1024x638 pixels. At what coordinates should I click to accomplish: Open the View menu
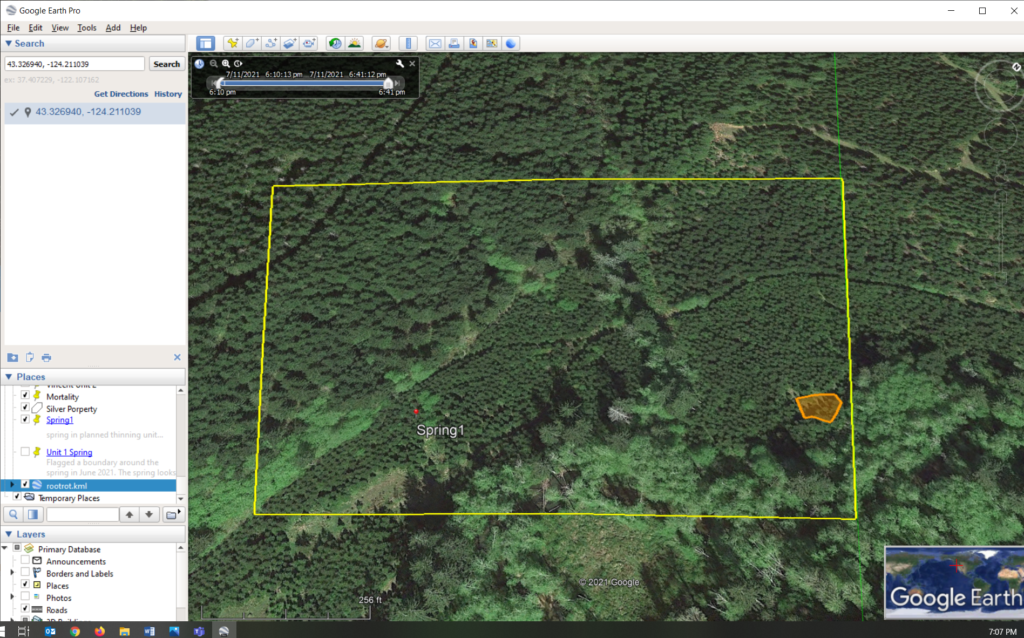click(60, 27)
